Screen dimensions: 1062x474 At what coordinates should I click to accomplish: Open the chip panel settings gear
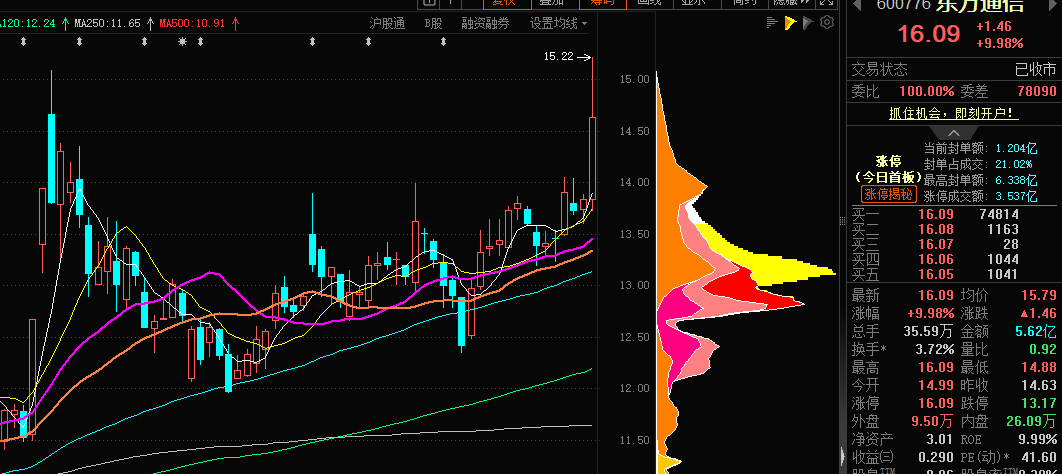coord(826,23)
